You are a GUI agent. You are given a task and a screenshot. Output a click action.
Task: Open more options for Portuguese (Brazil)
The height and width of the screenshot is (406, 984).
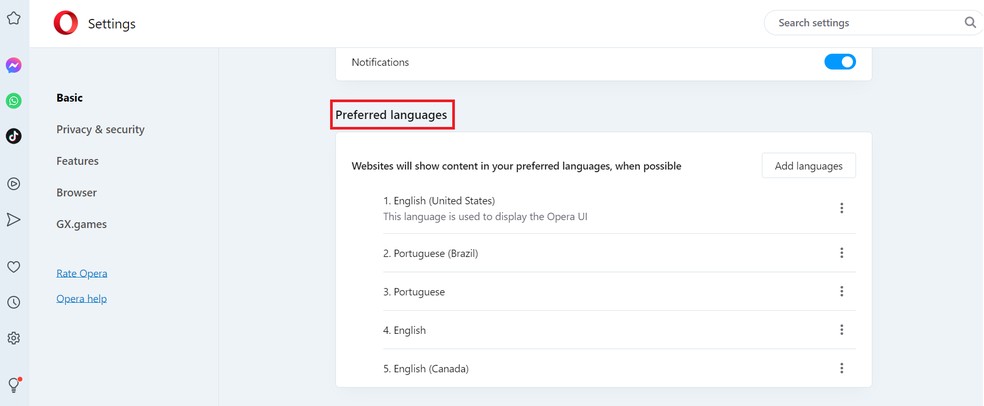841,253
